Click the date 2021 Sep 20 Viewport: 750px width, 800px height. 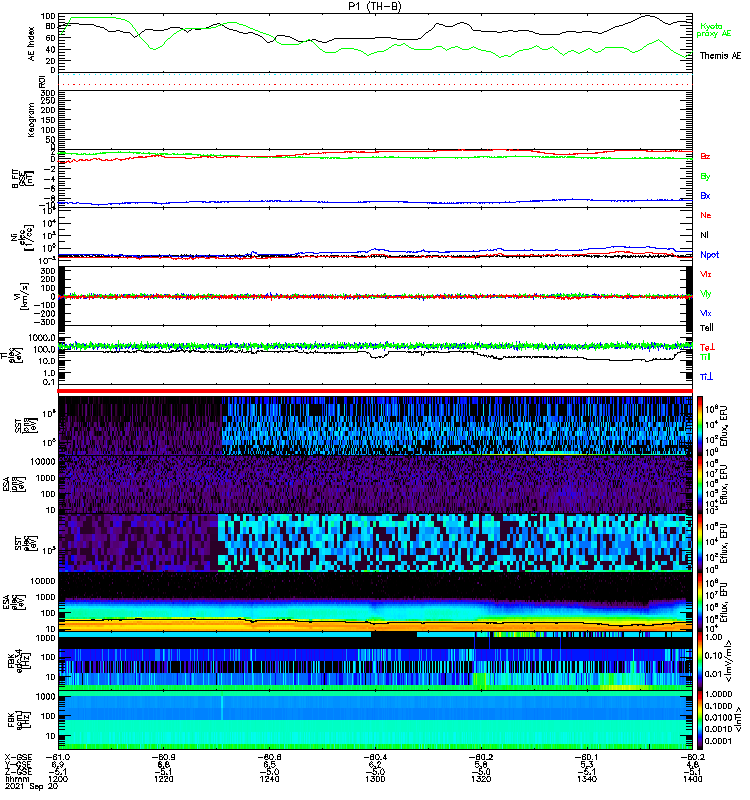31,786
